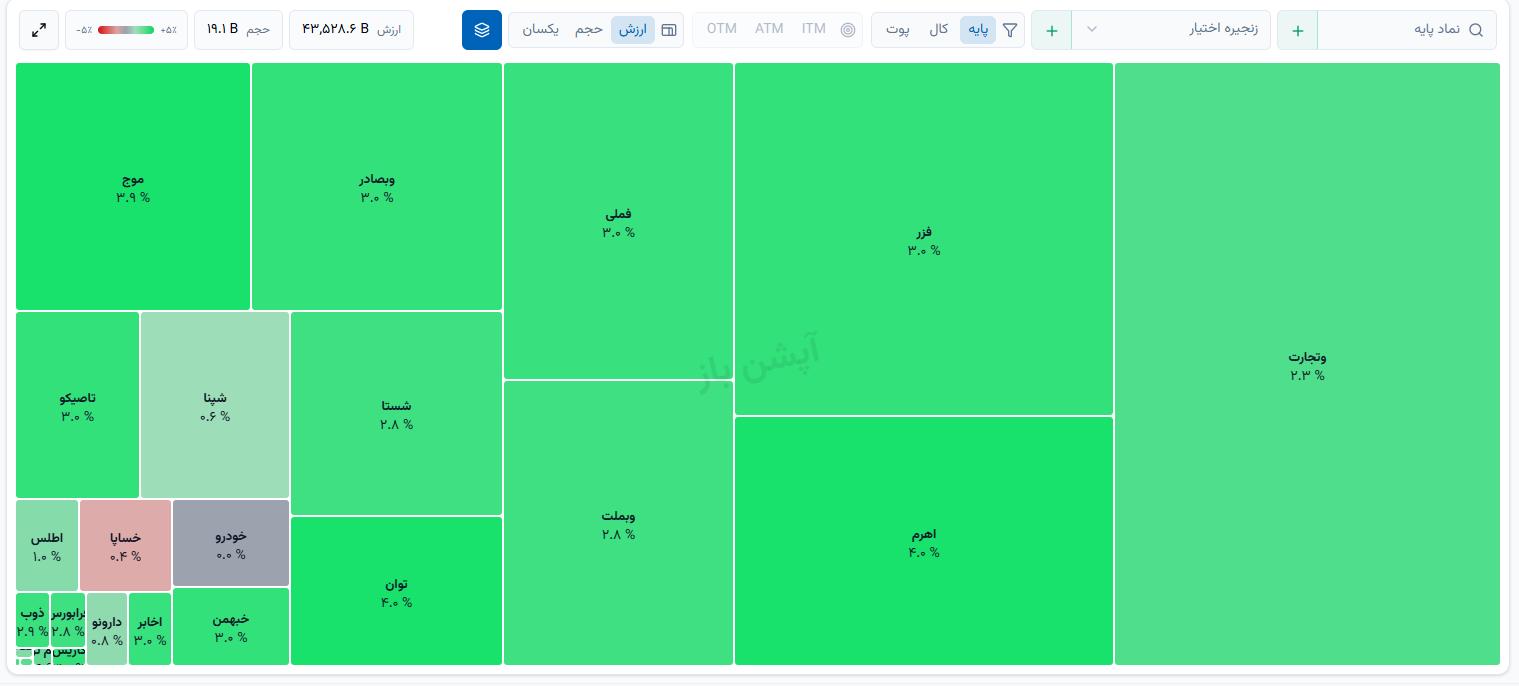Select the شستا treemap tile
The image size is (1519, 686).
coord(396,414)
